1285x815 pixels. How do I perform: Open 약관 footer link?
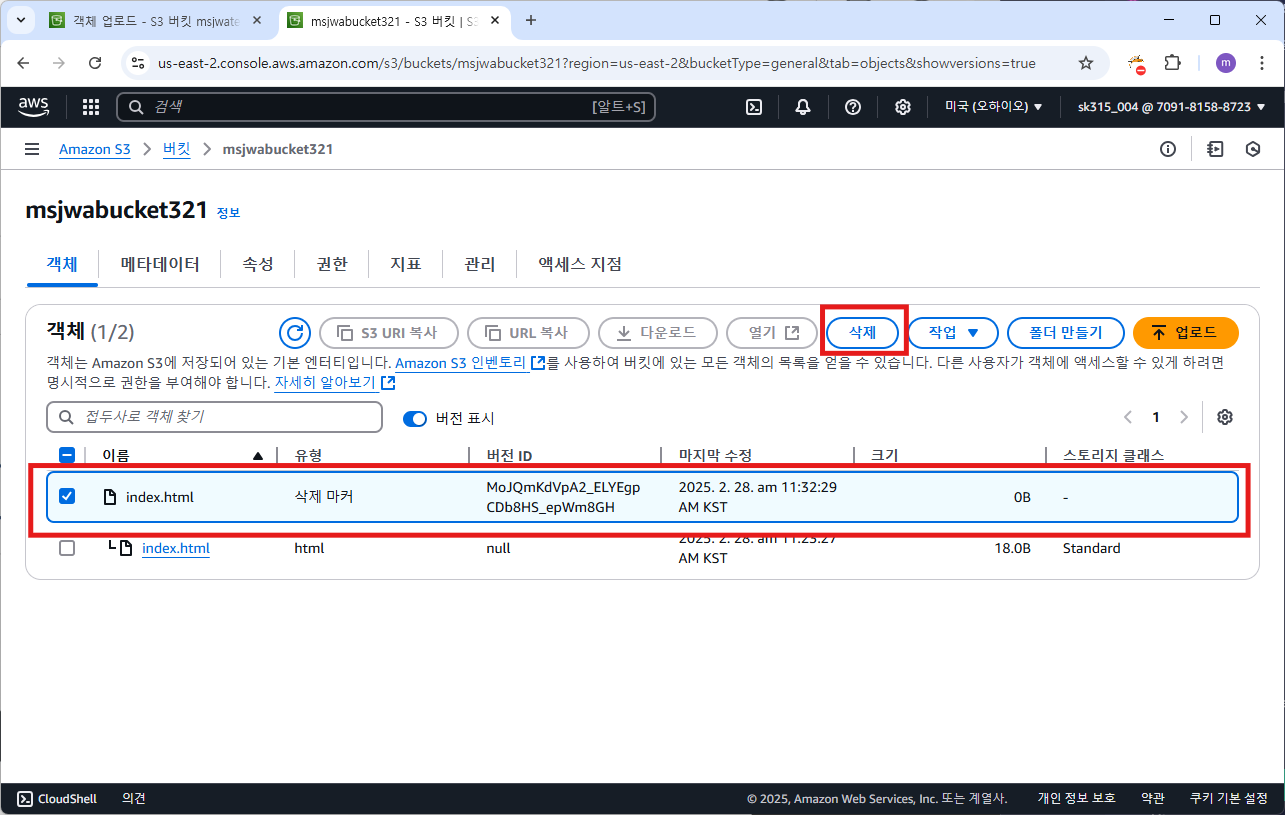click(1153, 798)
